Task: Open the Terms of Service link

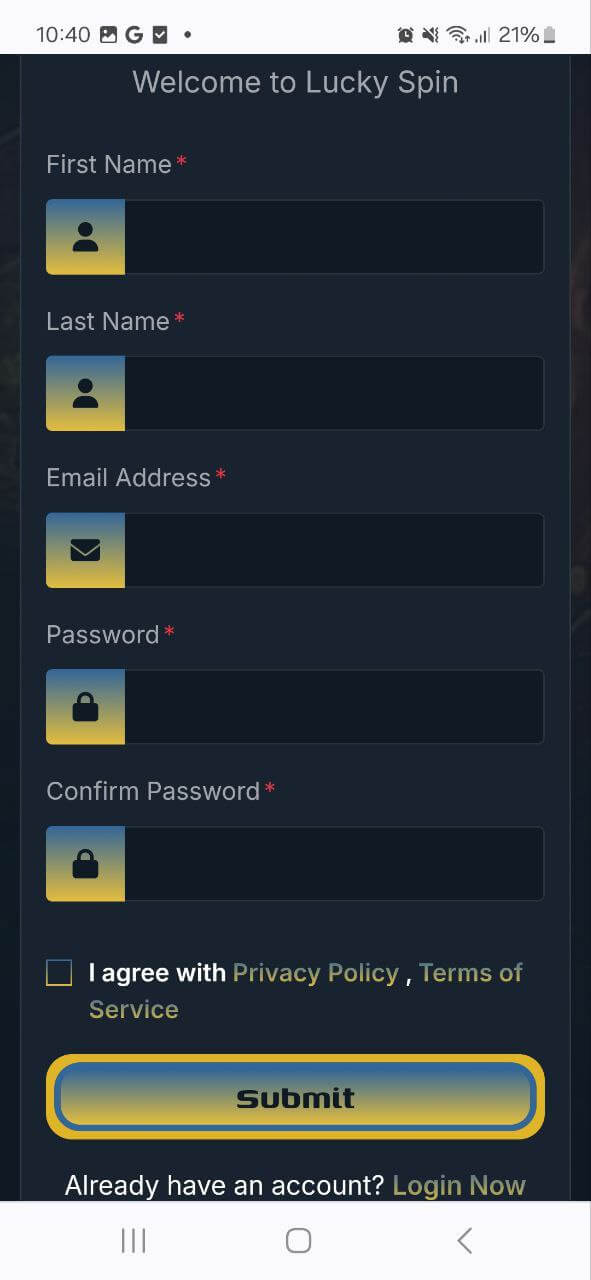Action: [x=306, y=991]
